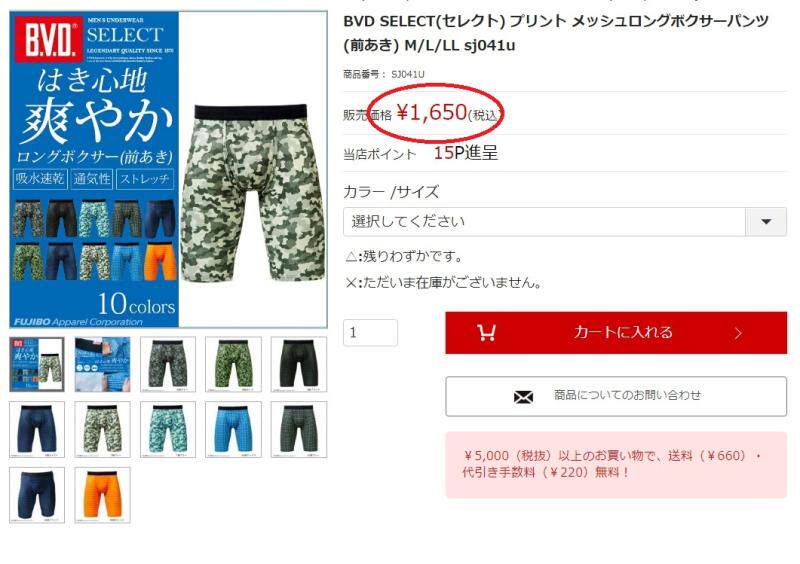The height and width of the screenshot is (564, 800).
Task: Select the orange boxer thumbnail
Action: [103, 495]
